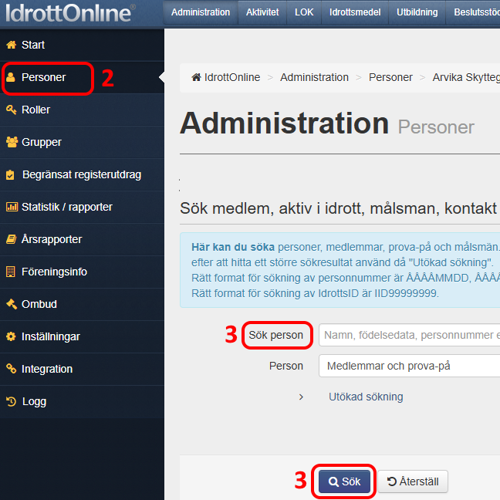This screenshot has width=500, height=500.
Task: Click the Sök person name input field
Action: [409, 335]
